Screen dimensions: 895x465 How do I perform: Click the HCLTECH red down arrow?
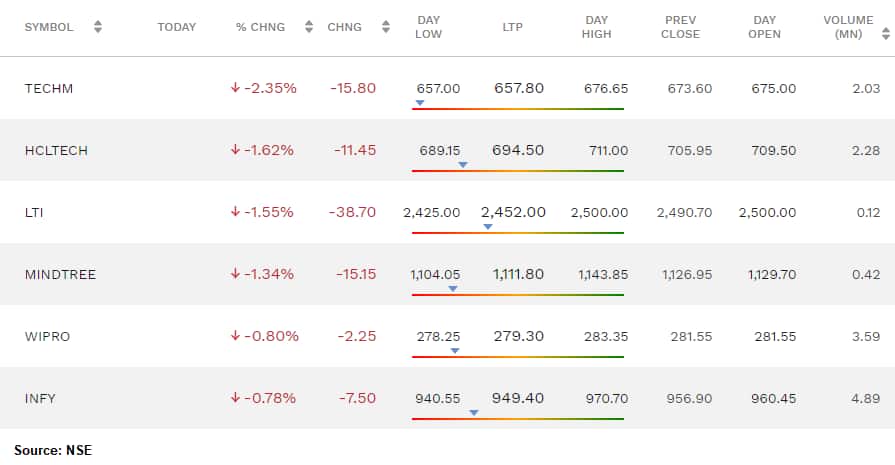tap(235, 150)
